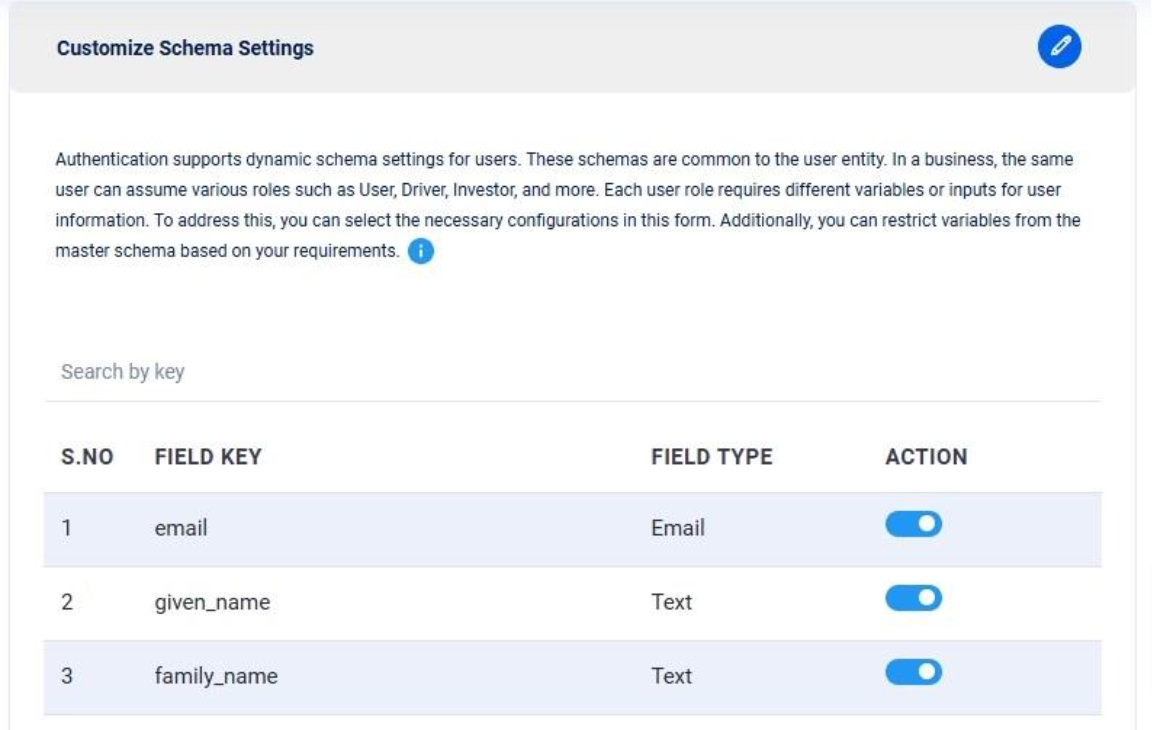This screenshot has height=730, width=1152.
Task: Click serial number 1 in the table
Action: 65,528
